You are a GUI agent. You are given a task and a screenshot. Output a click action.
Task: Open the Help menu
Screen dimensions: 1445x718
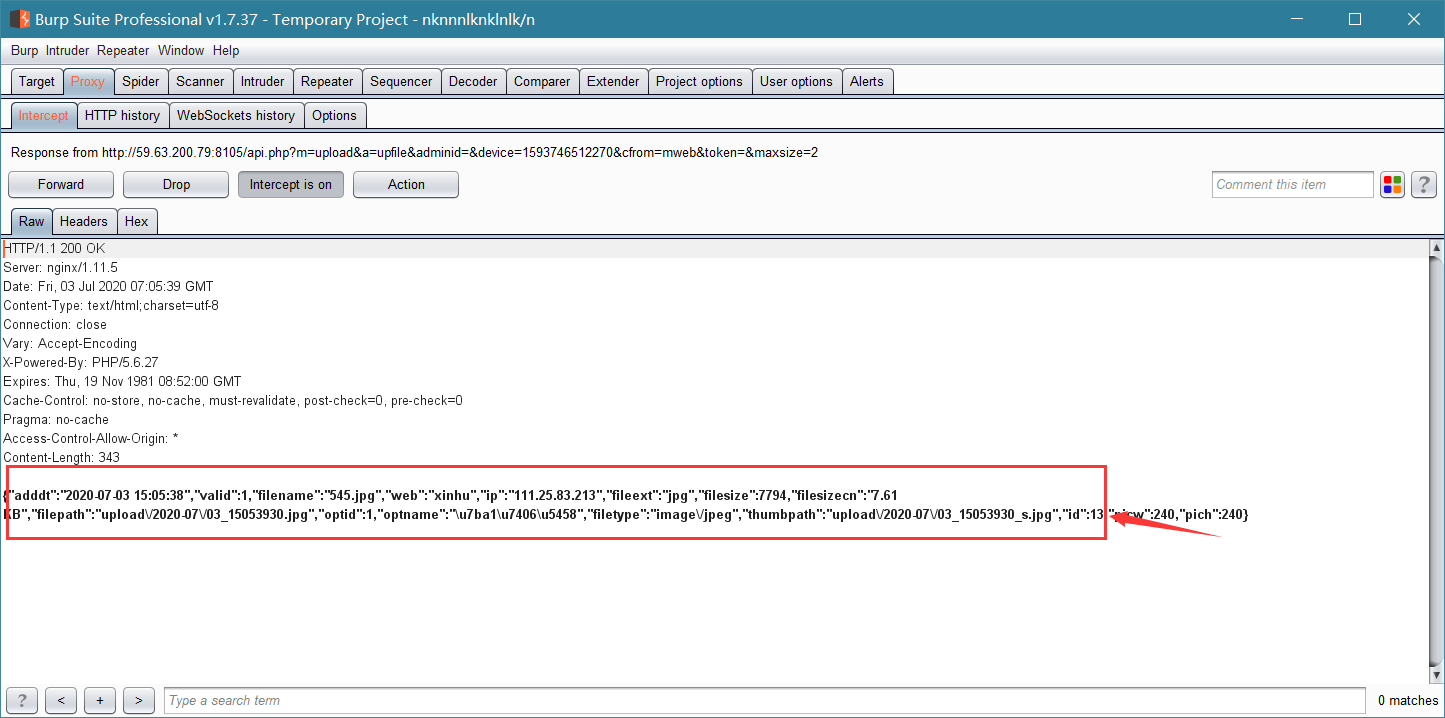[226, 50]
